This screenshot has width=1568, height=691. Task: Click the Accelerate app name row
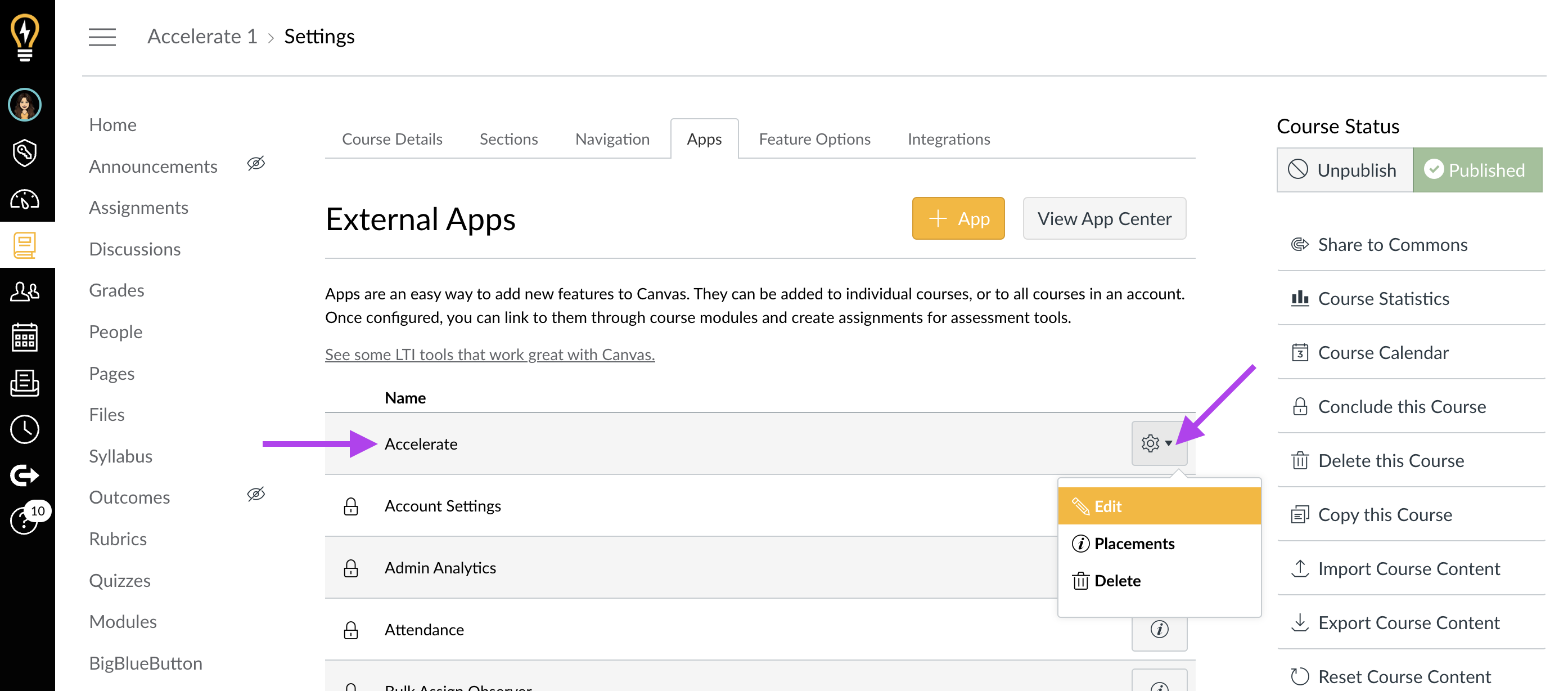[760, 443]
